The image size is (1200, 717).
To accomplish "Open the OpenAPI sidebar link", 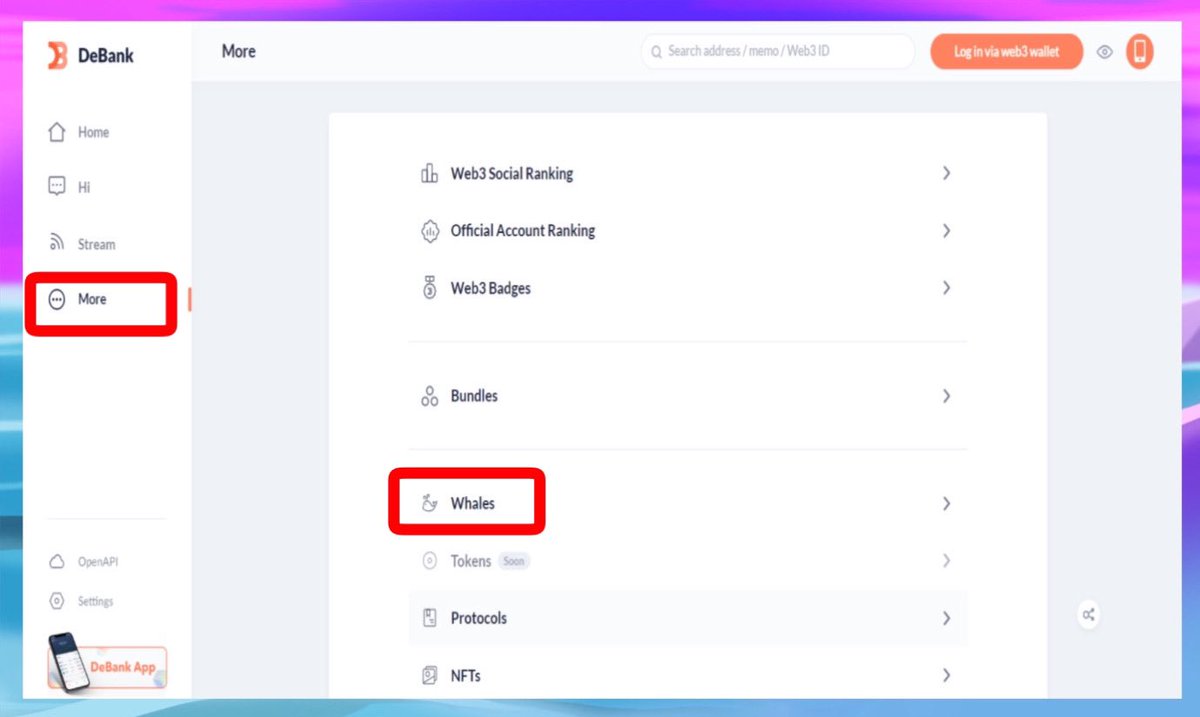I will (x=84, y=562).
